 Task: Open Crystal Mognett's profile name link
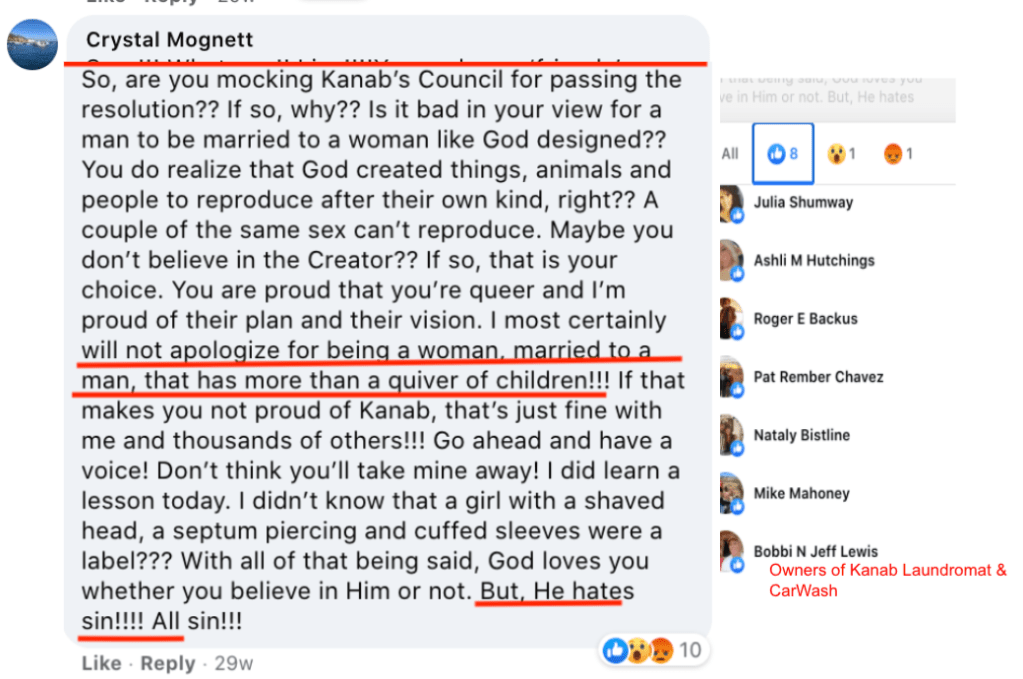[x=169, y=40]
